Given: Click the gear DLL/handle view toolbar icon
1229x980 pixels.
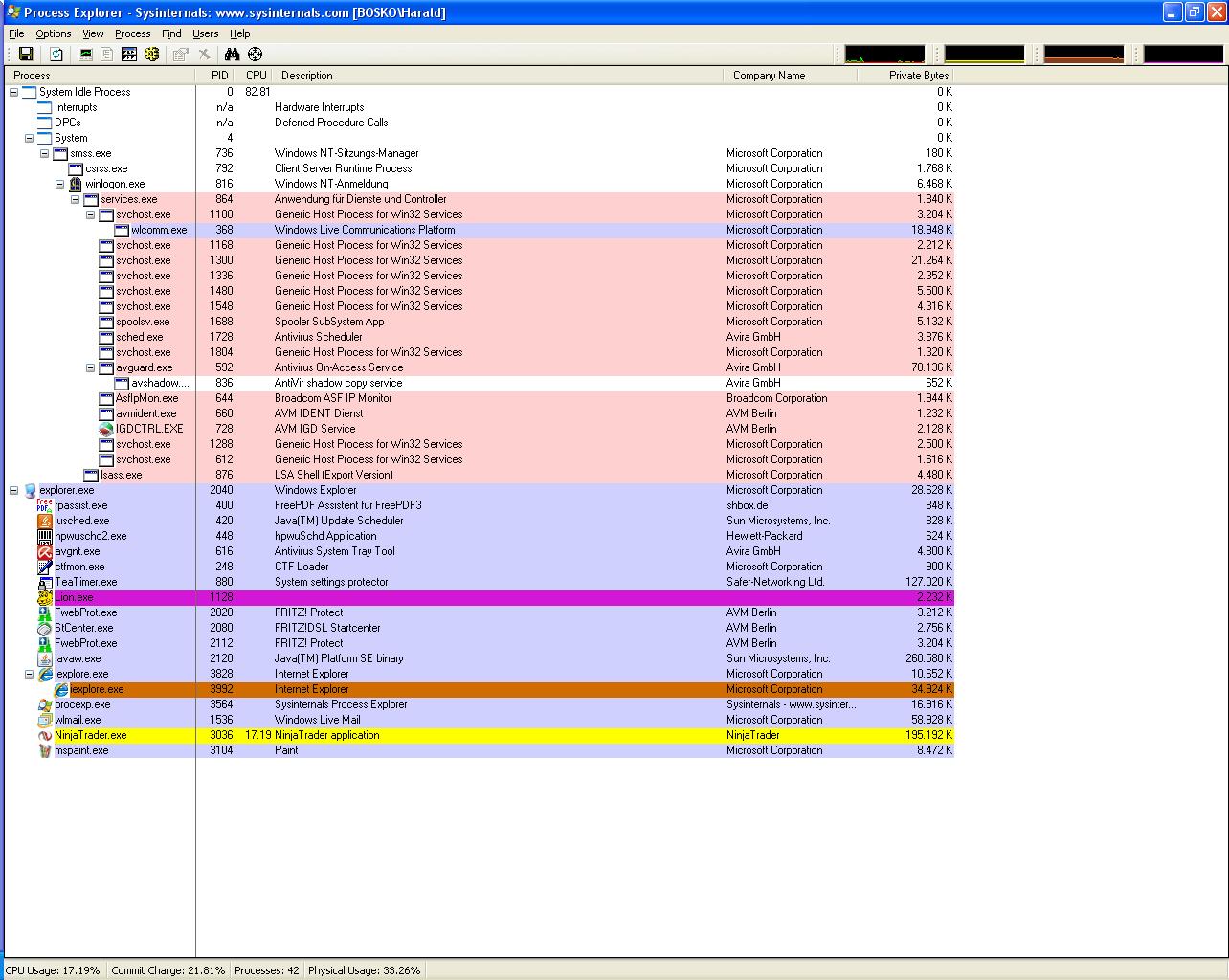Looking at the screenshot, I should [x=151, y=55].
